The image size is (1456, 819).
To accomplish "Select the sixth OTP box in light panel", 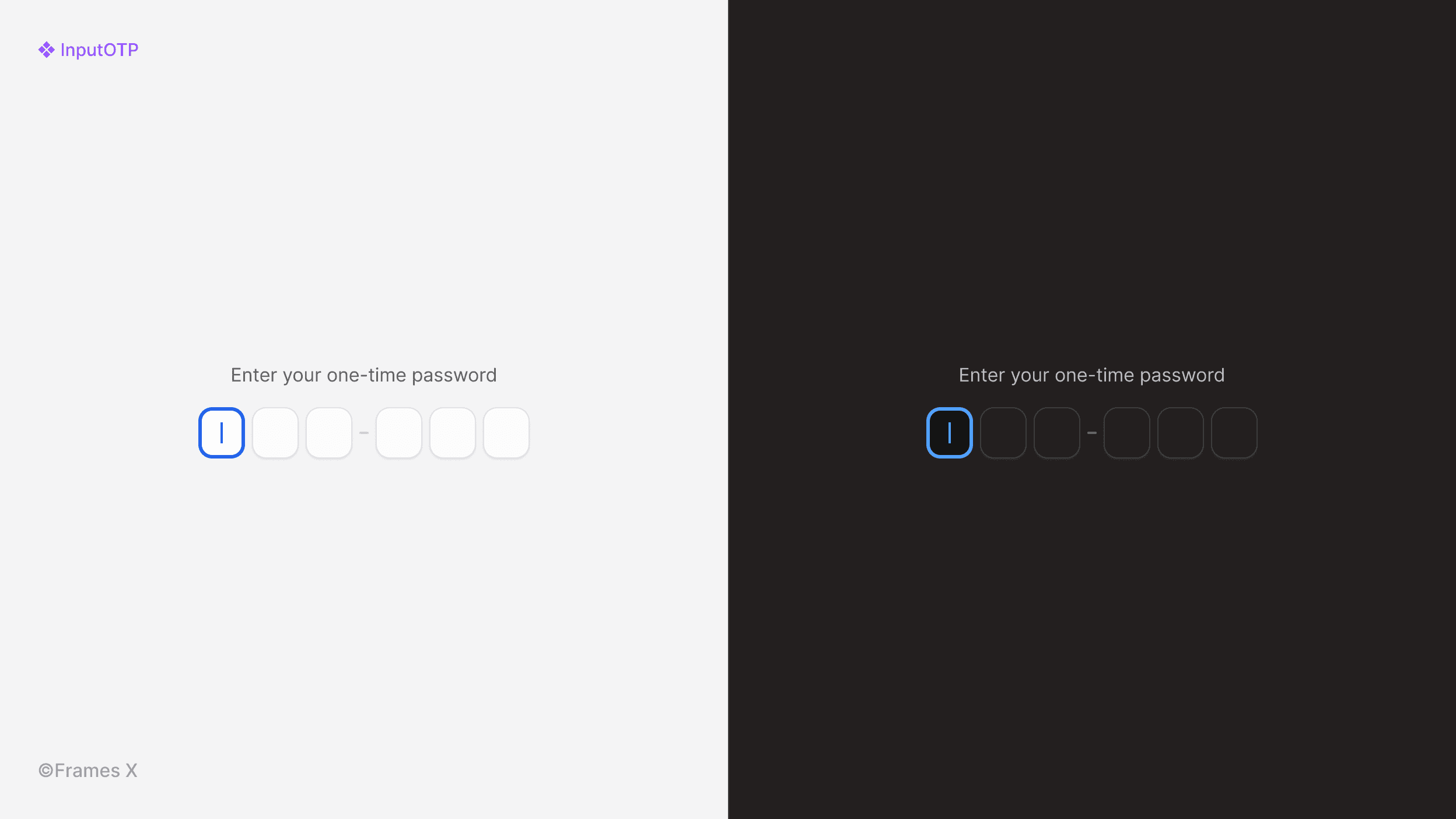I will pos(506,433).
